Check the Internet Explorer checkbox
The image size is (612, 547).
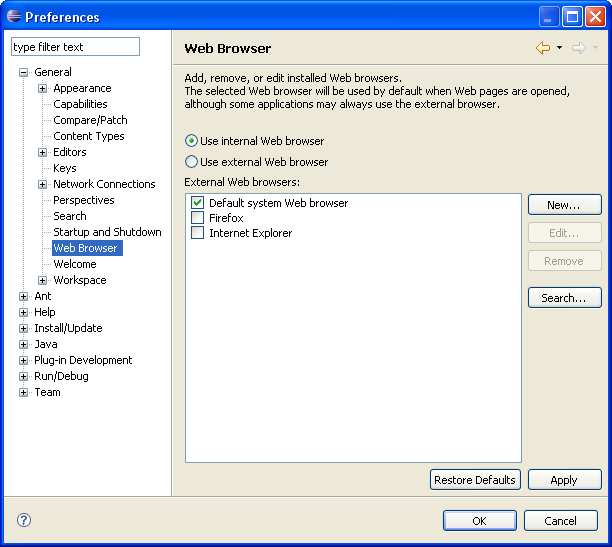(x=197, y=233)
